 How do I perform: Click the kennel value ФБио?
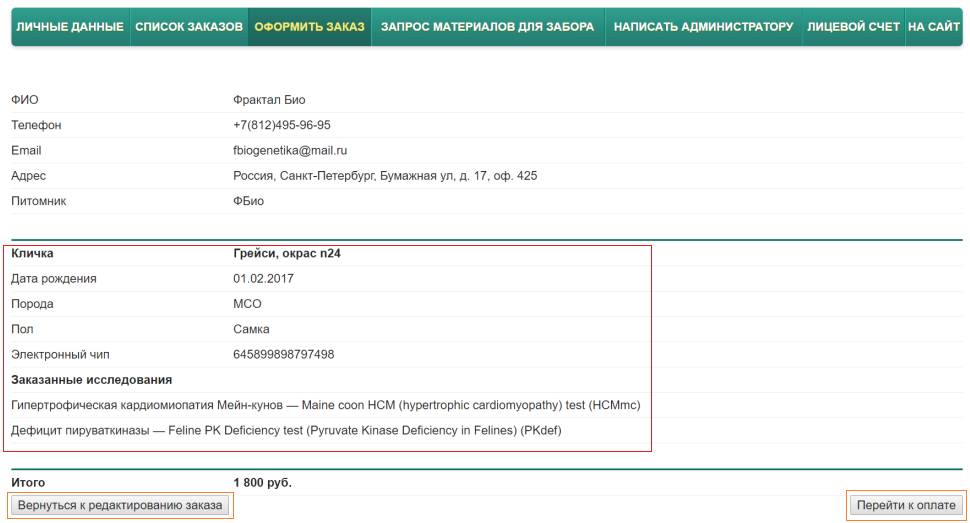(249, 201)
